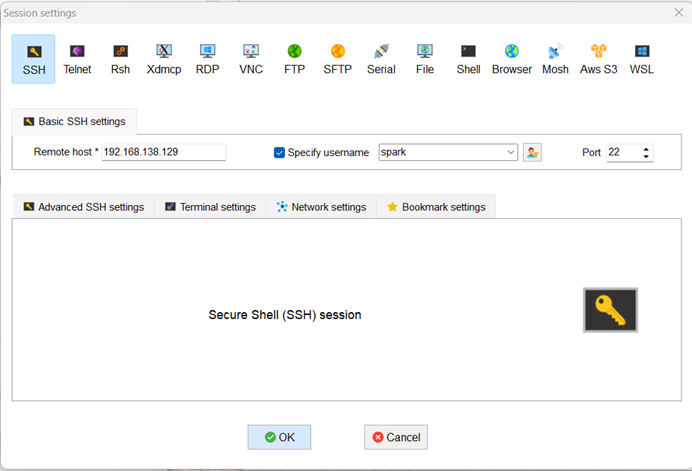
Task: Open the Basic SSH settings tab
Action: 75,121
